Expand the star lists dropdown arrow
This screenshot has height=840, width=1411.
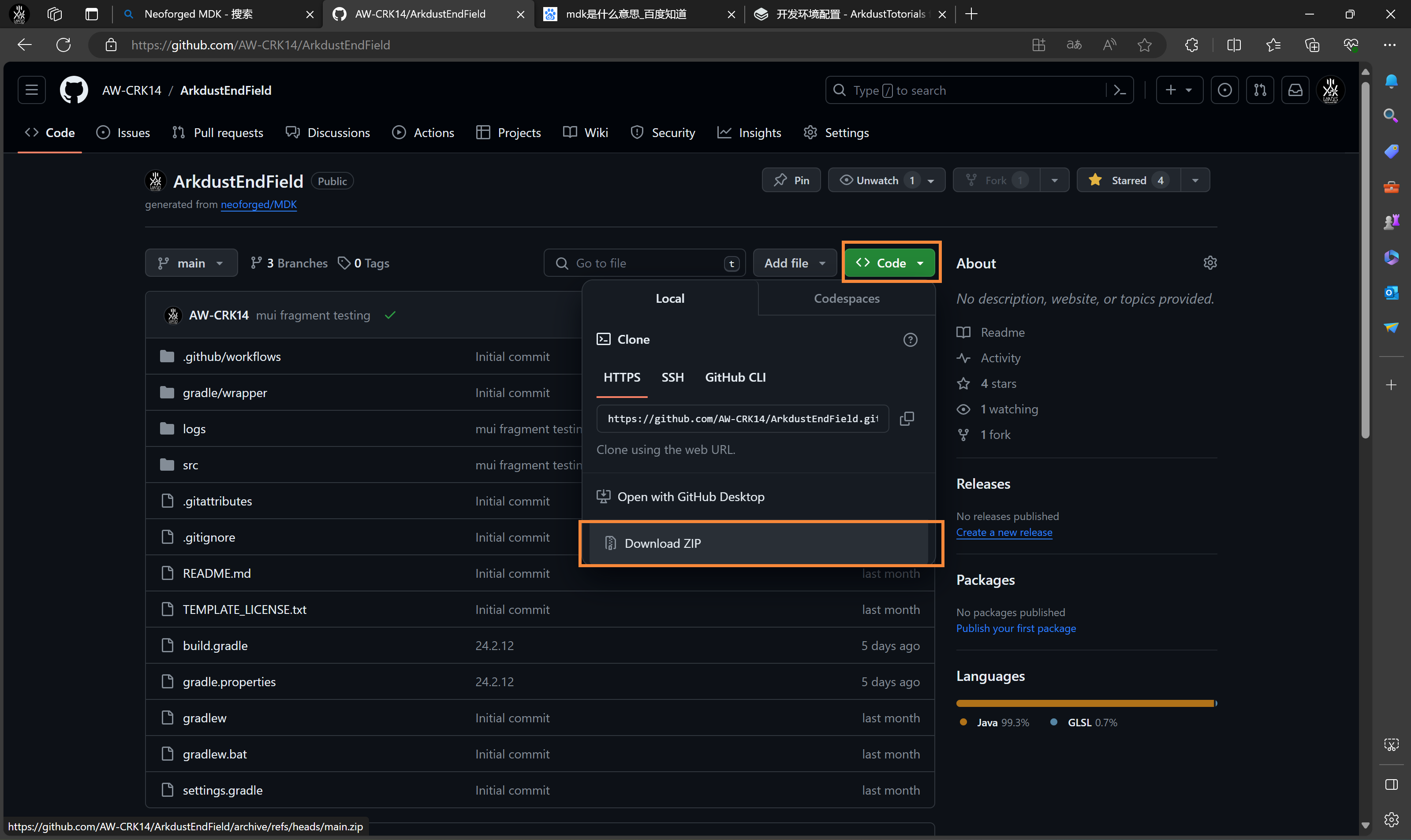(x=1194, y=180)
